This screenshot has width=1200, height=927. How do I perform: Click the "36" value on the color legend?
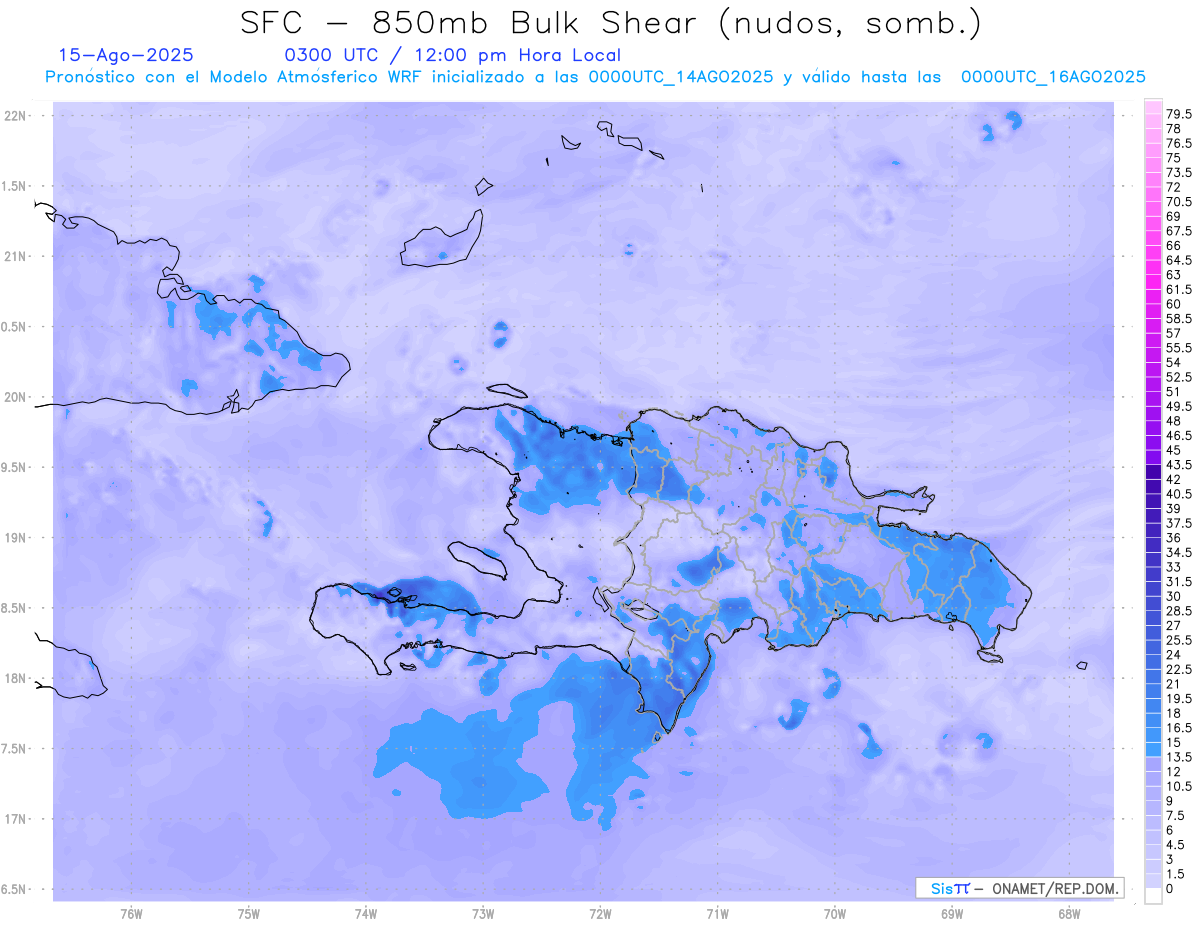pos(1173,538)
